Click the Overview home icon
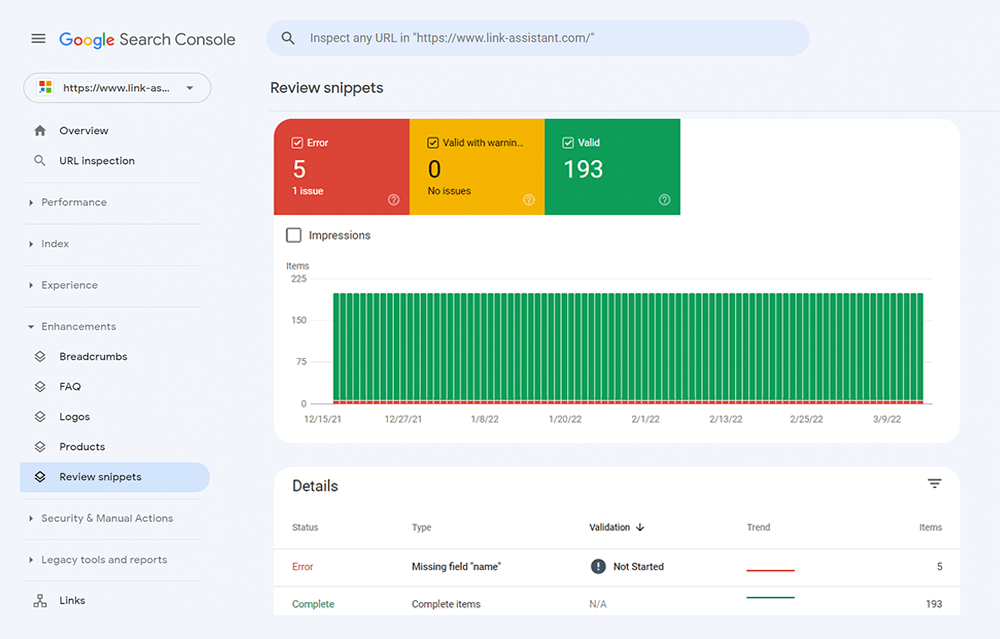Viewport: 1000px width, 639px height. [40, 131]
